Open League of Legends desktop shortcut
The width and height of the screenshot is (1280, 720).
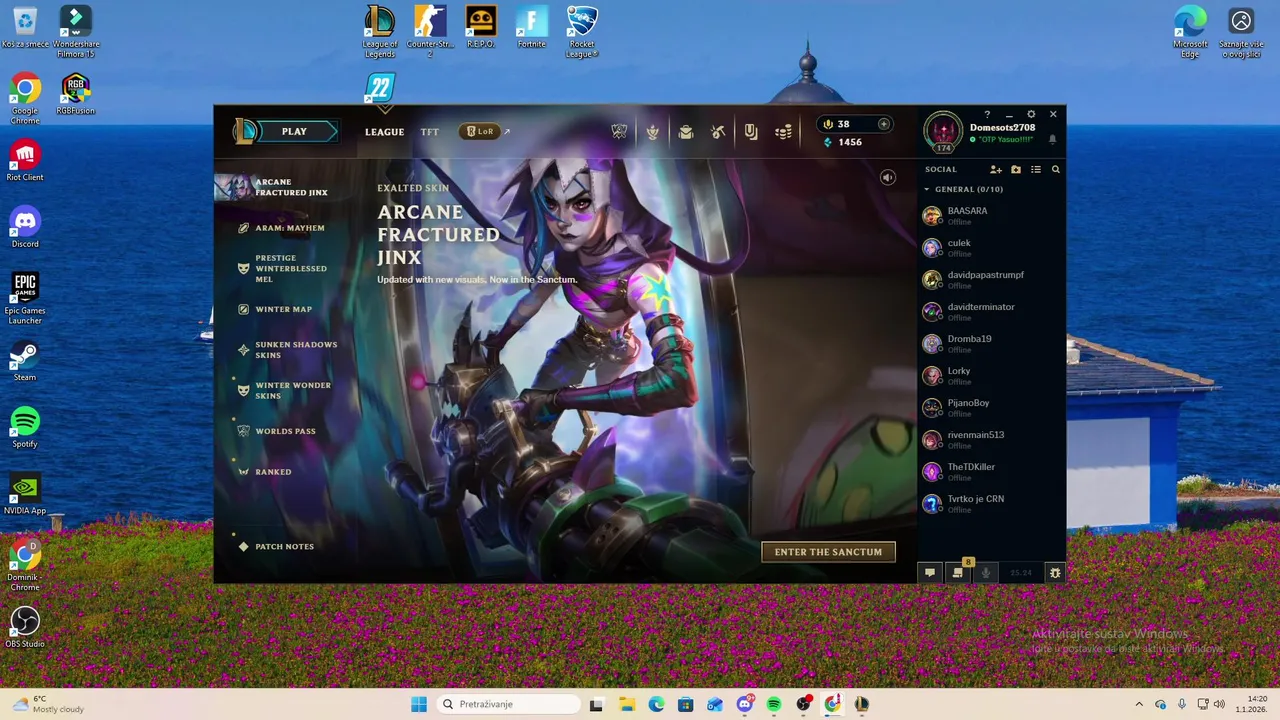click(380, 31)
